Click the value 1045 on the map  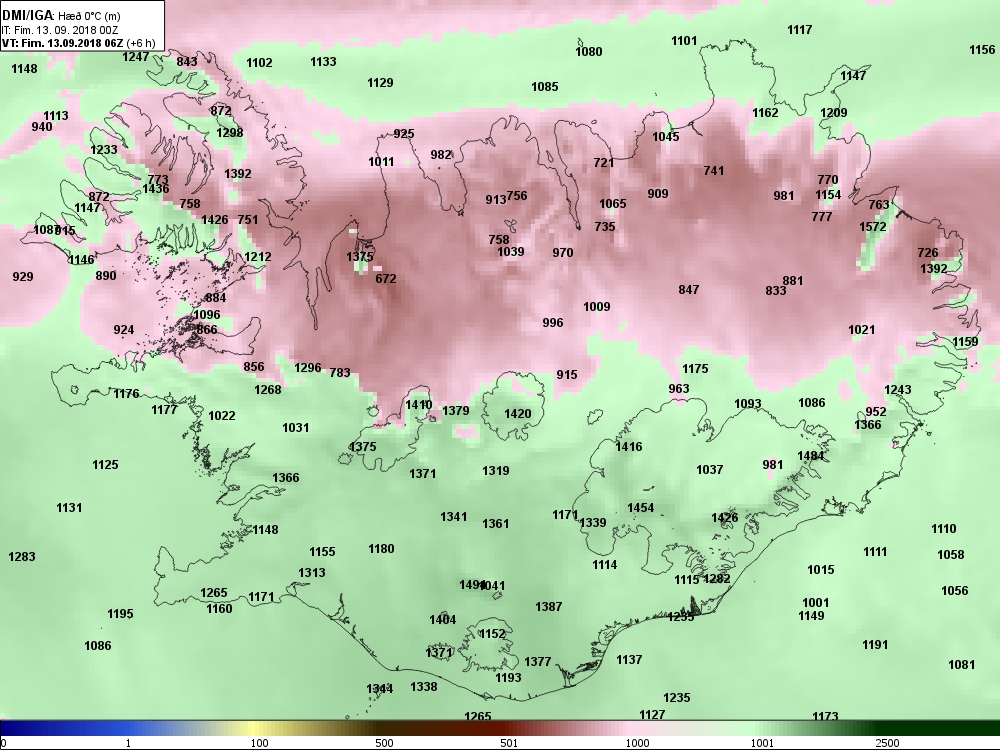point(666,136)
